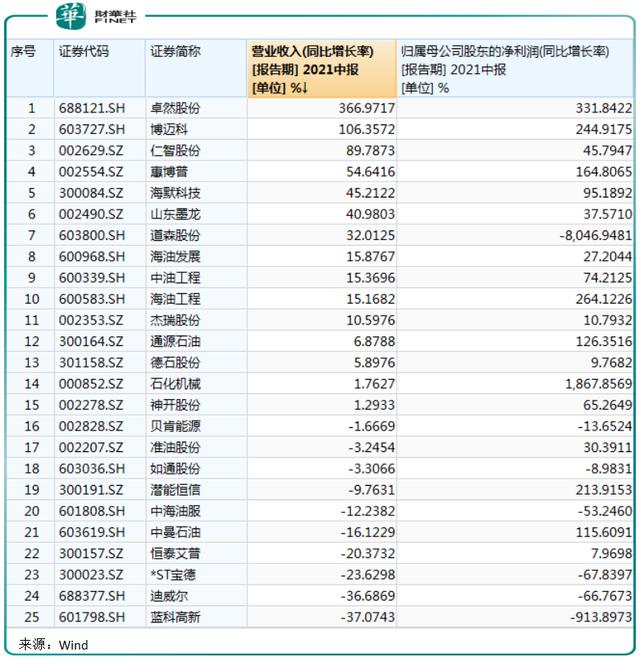
Task: Click the 石化机械 name cell
Action: 175,384
